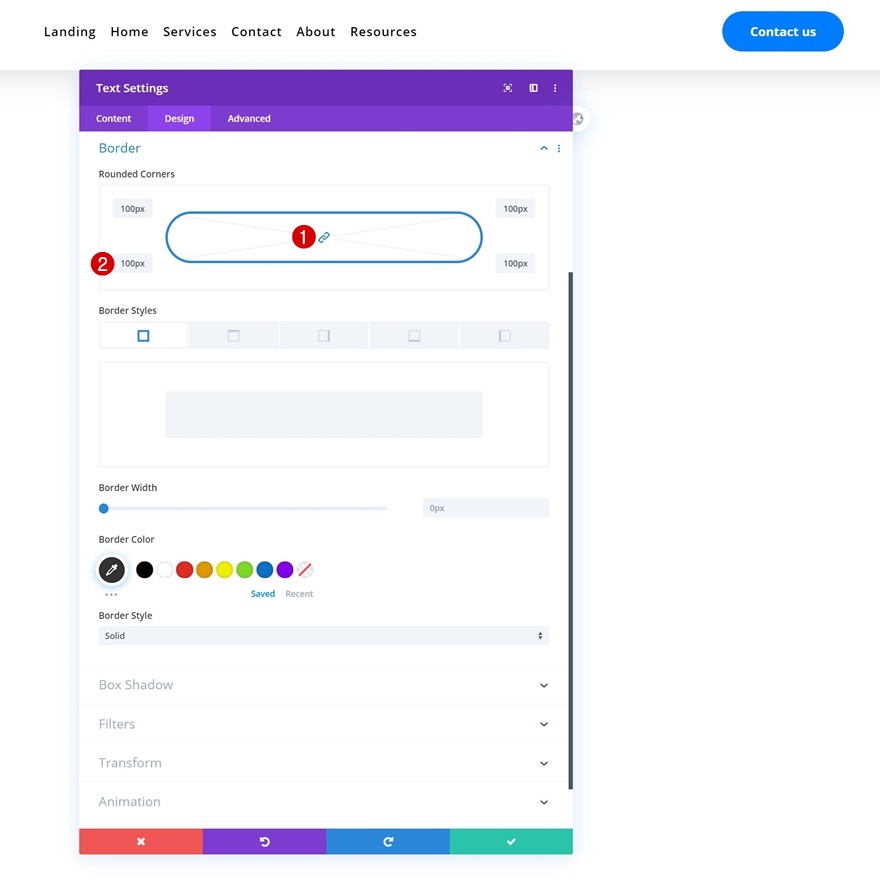Select the top border style option
880x892 pixels.
pyautogui.click(x=234, y=336)
